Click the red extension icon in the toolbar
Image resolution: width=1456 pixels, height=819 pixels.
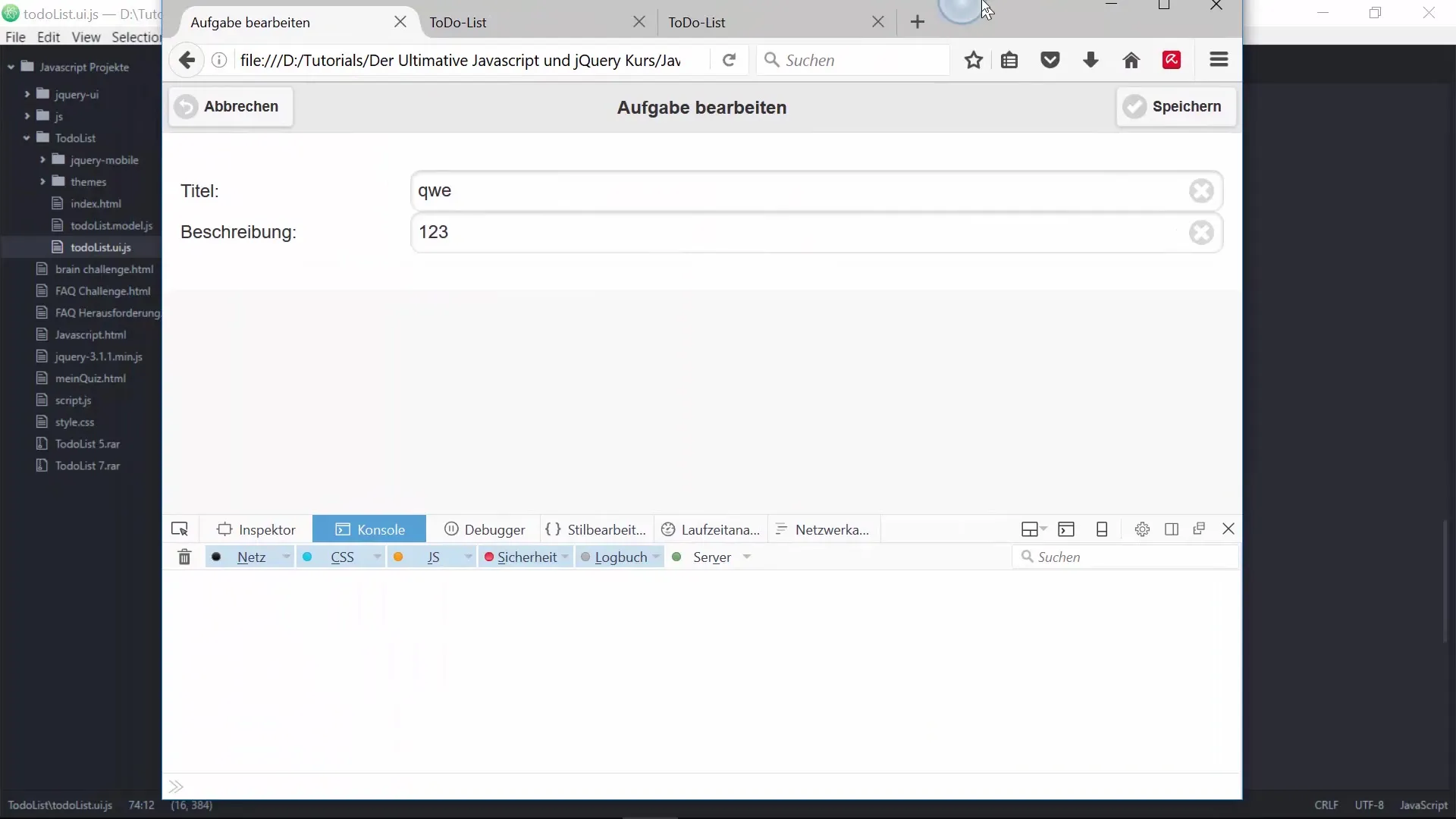(x=1172, y=60)
